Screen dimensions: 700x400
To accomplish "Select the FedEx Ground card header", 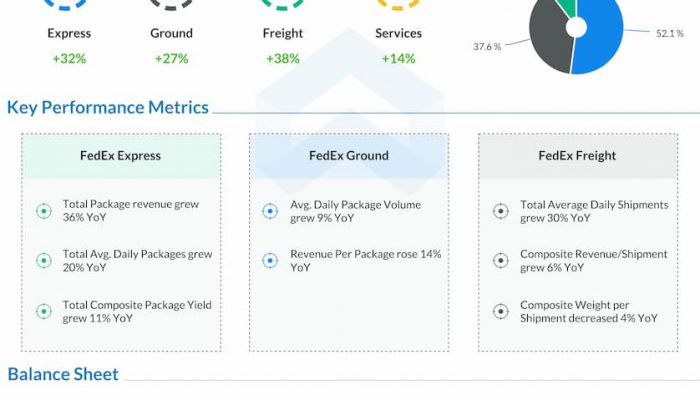I will [x=349, y=156].
